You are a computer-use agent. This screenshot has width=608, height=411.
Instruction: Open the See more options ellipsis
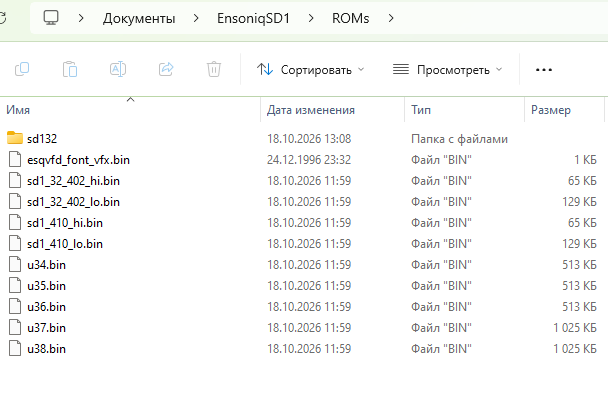[544, 70]
